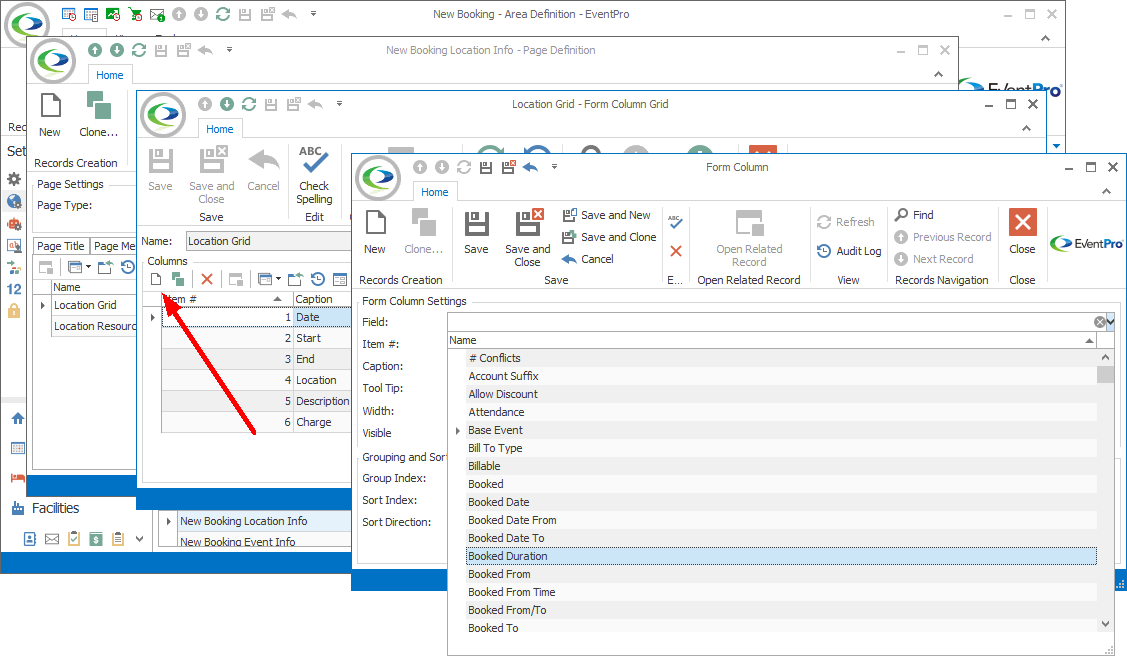The height and width of the screenshot is (656, 1127).
Task: Select '# Conflicts' in the field list
Action: pyautogui.click(x=781, y=358)
